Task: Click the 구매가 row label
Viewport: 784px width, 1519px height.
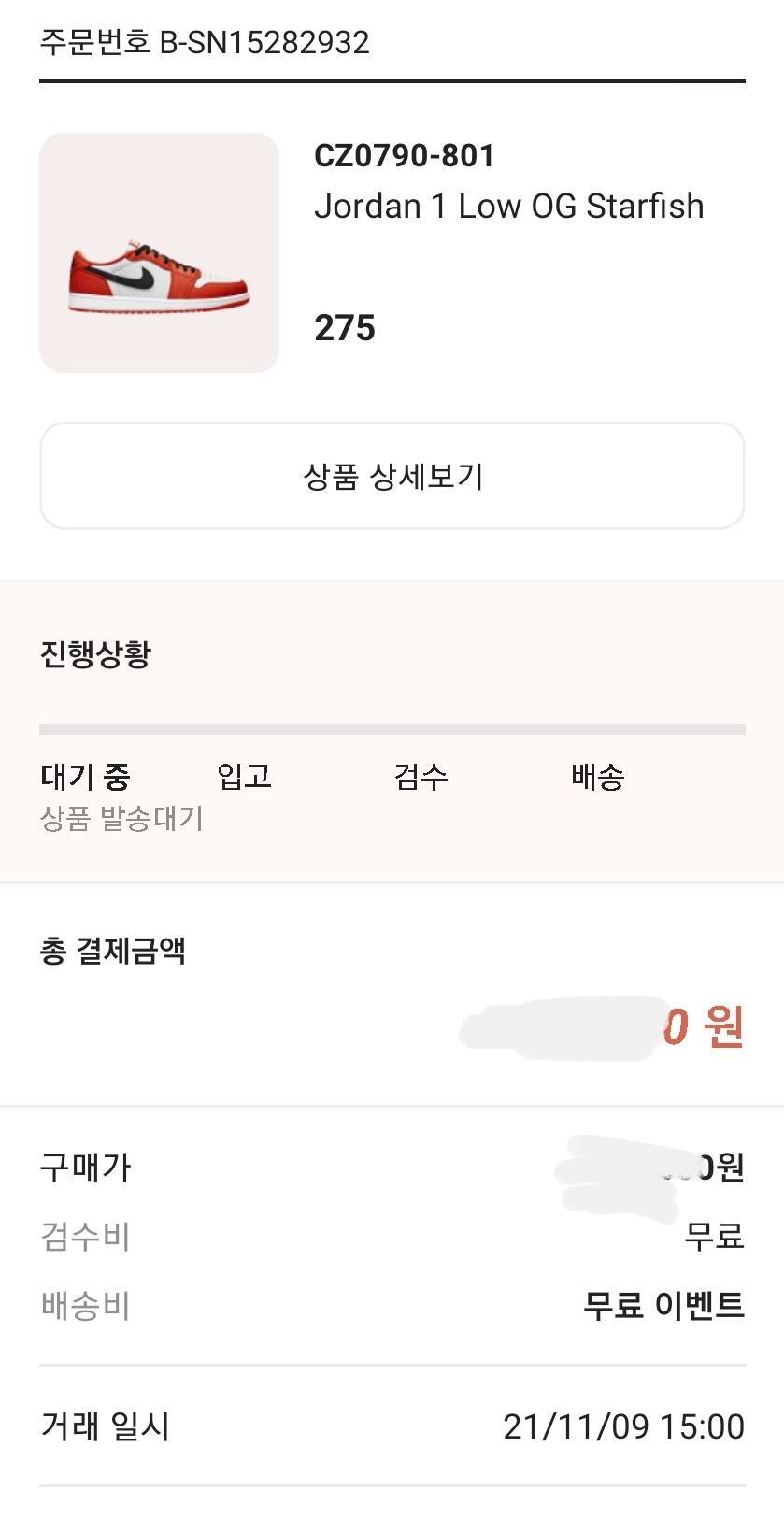Action: [x=85, y=1168]
